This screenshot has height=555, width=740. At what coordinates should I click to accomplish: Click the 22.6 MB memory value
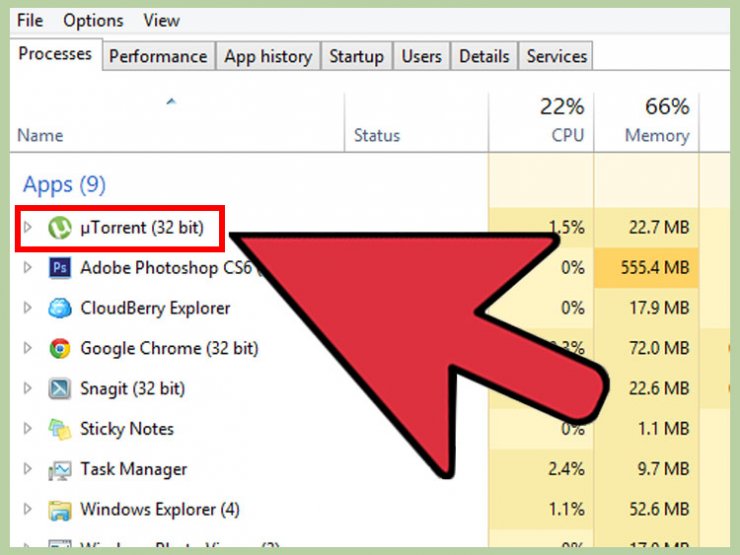[x=659, y=388]
